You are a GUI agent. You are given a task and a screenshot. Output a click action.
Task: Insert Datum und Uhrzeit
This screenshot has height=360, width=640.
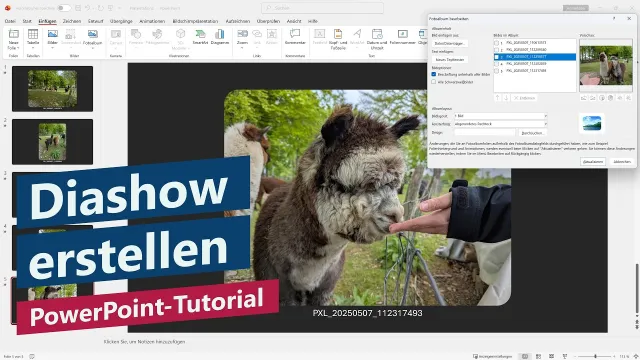[x=377, y=34]
